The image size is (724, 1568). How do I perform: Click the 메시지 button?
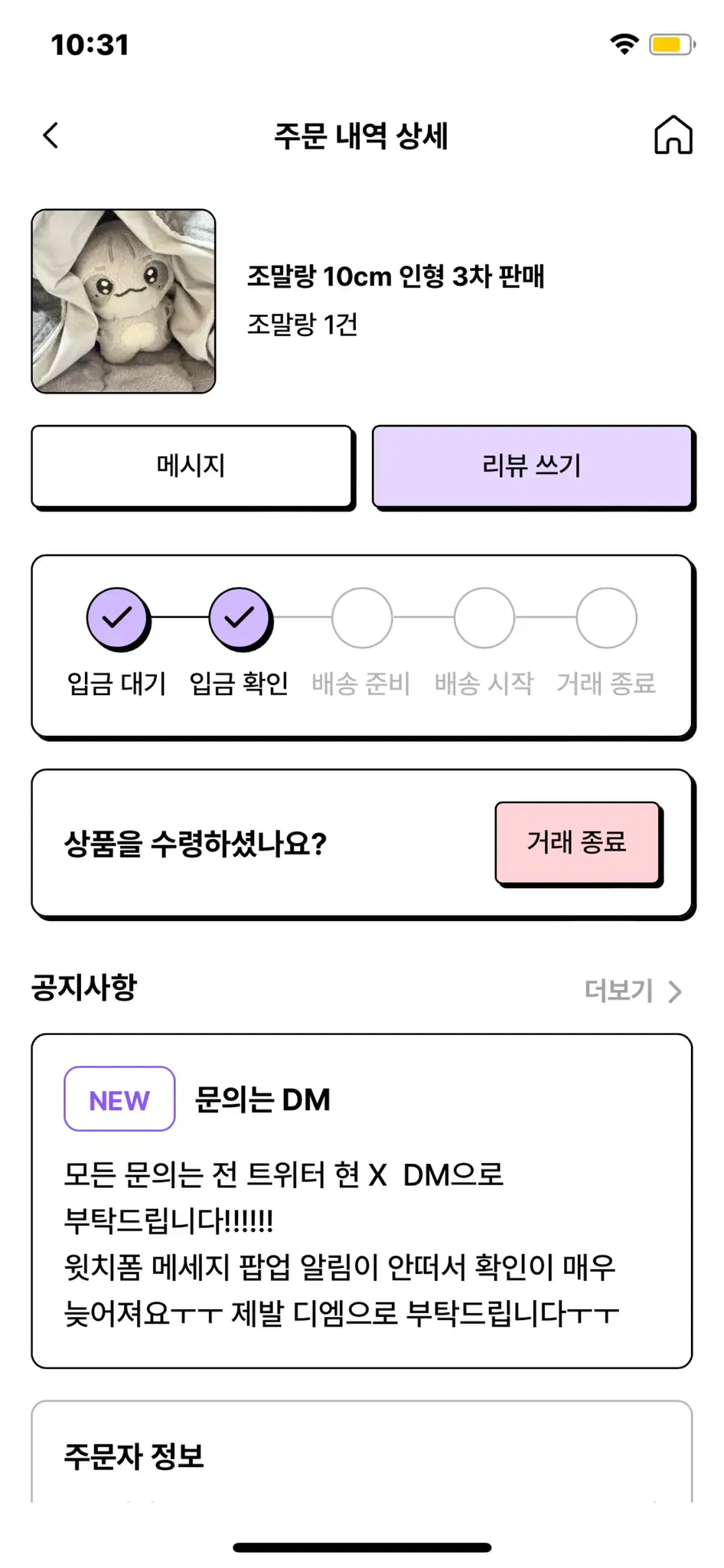click(x=193, y=466)
